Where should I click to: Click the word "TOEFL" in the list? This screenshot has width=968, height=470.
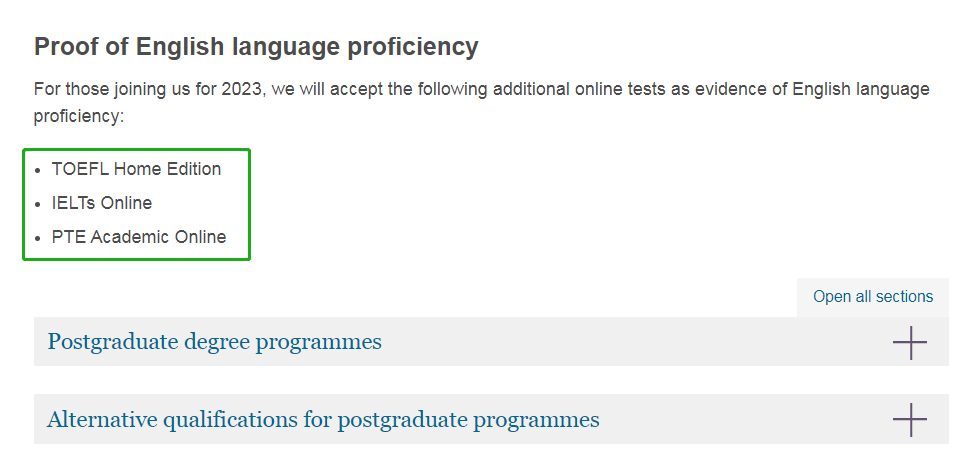(x=80, y=169)
